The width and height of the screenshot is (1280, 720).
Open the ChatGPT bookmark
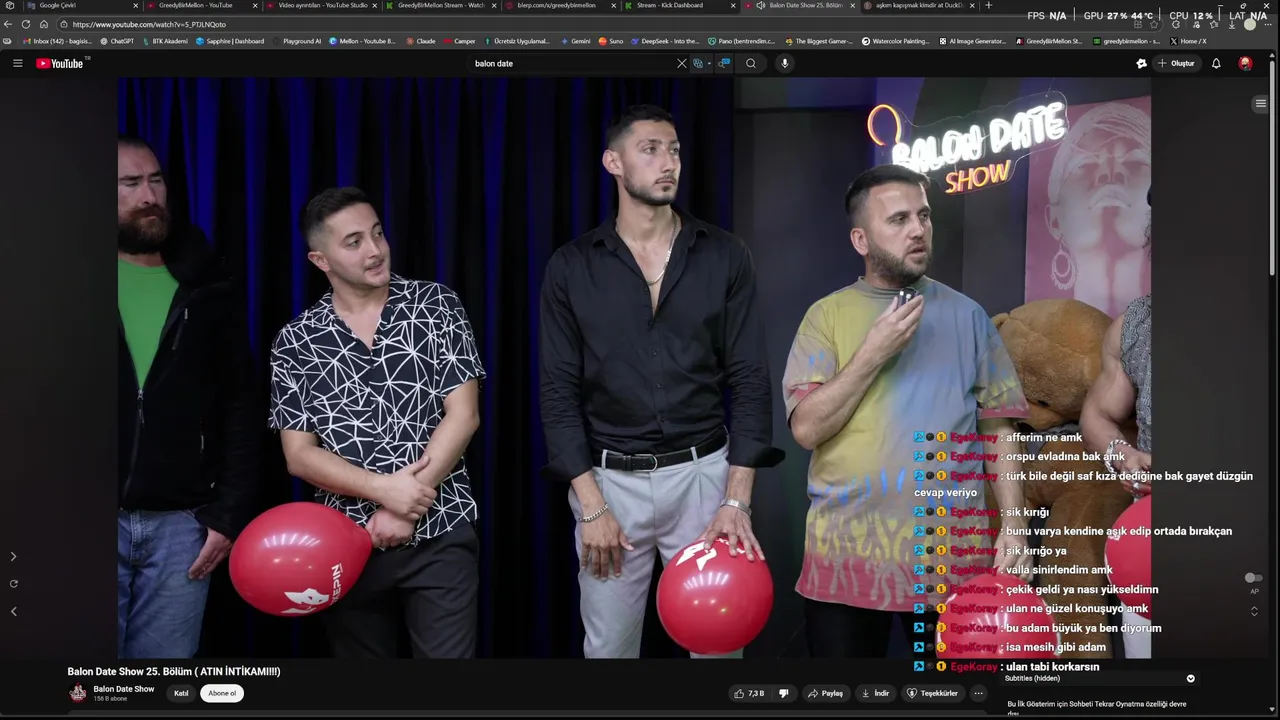(x=117, y=41)
